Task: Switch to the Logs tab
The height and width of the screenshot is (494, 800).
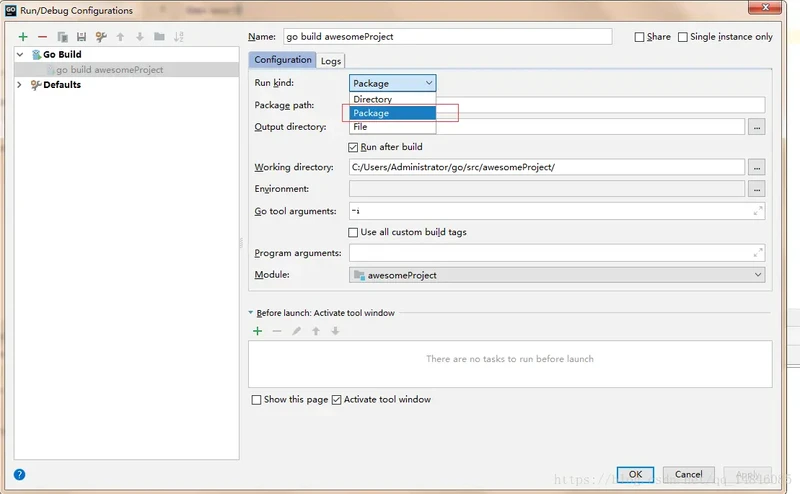Action: 331,61
